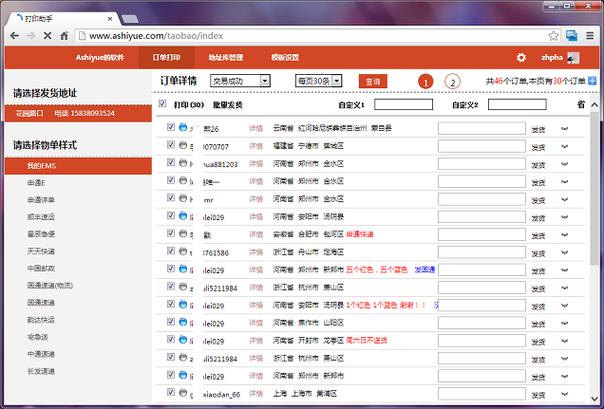Select sender address 花园路口 15838093524
Viewport: 604px width, 409px height.
click(x=78, y=113)
